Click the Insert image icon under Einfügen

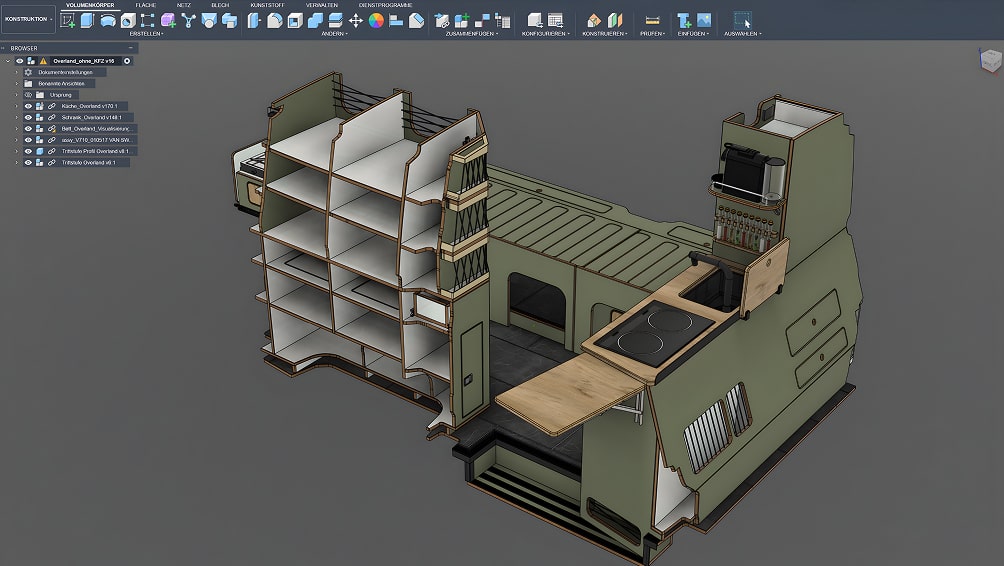coord(704,20)
